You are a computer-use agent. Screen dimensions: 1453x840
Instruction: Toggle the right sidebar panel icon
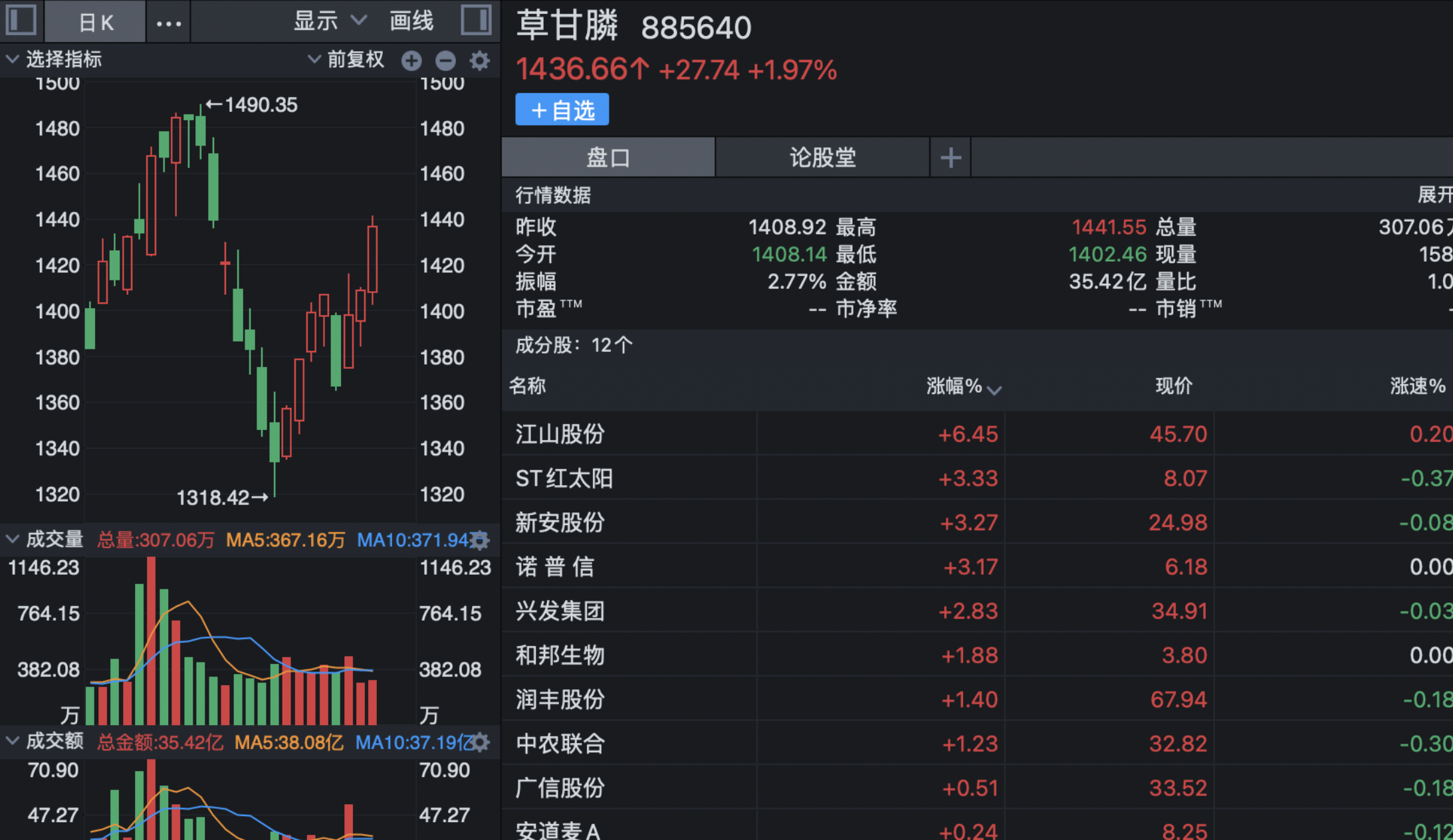[x=476, y=20]
